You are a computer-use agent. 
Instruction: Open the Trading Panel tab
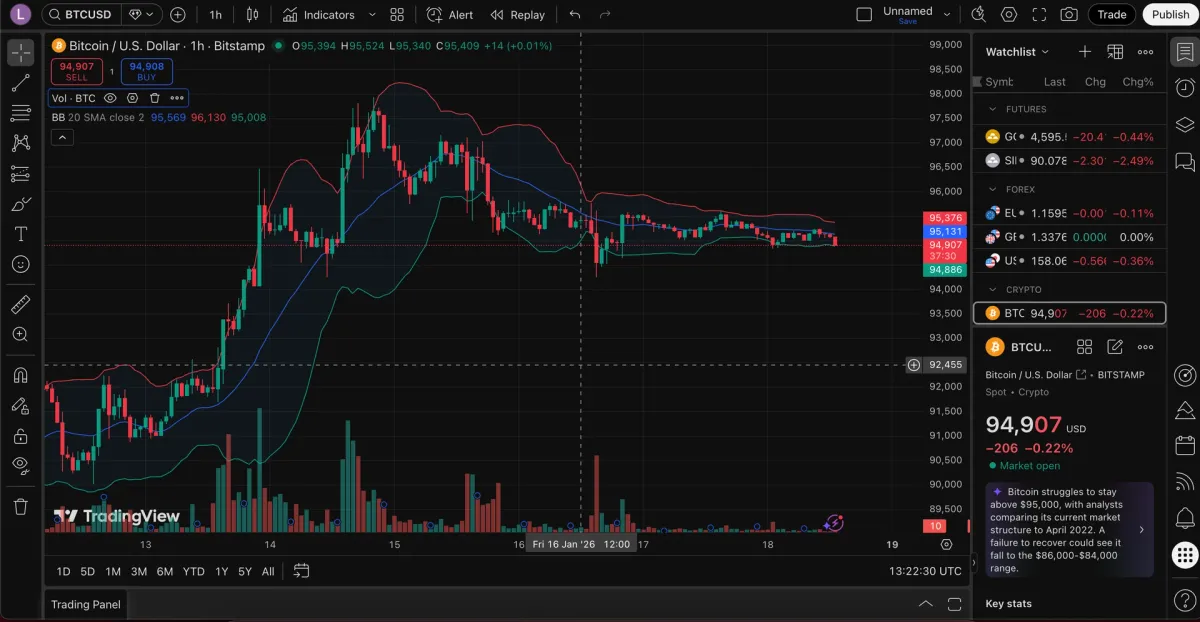(86, 604)
